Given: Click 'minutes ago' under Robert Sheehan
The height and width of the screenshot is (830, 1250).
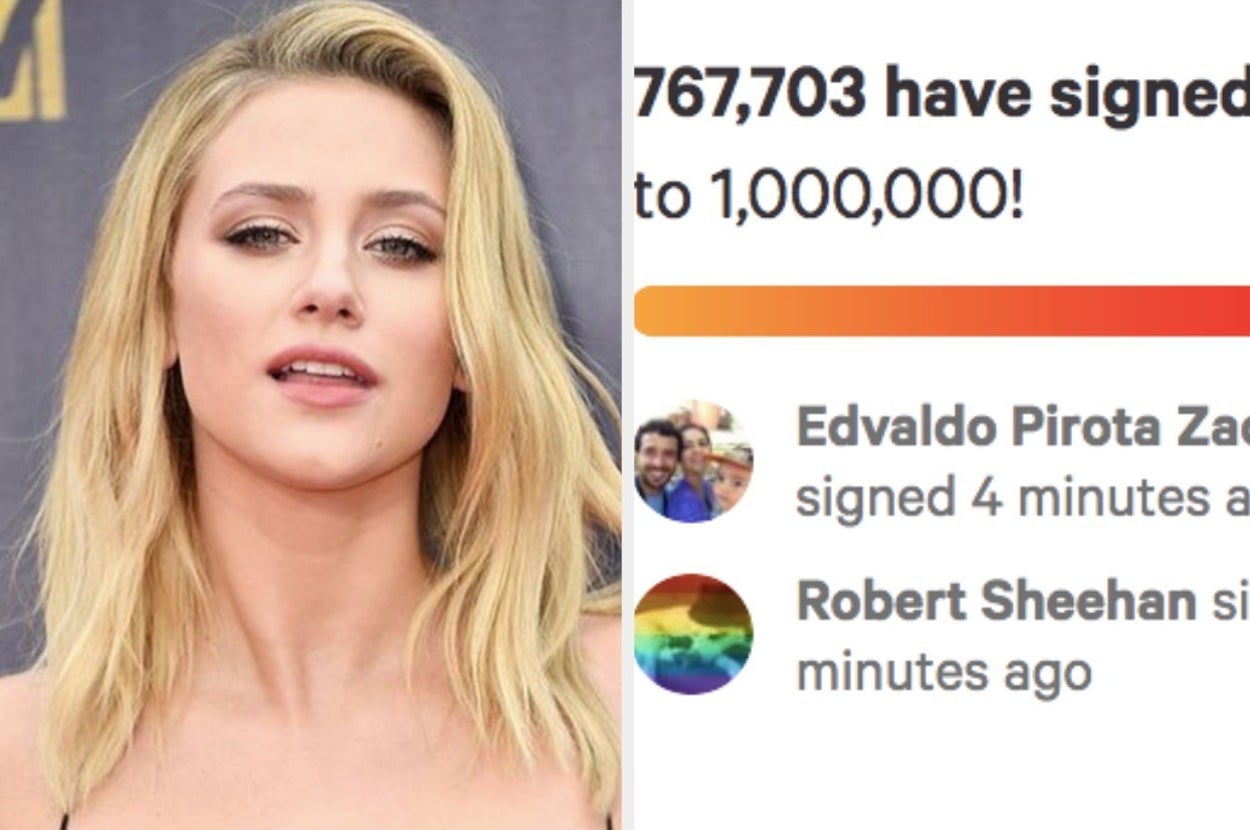Looking at the screenshot, I should click(943, 673).
